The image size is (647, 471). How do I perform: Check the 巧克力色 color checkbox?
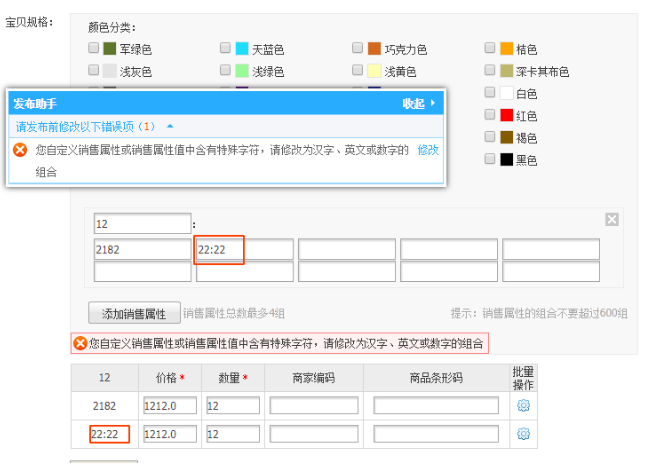point(357,48)
